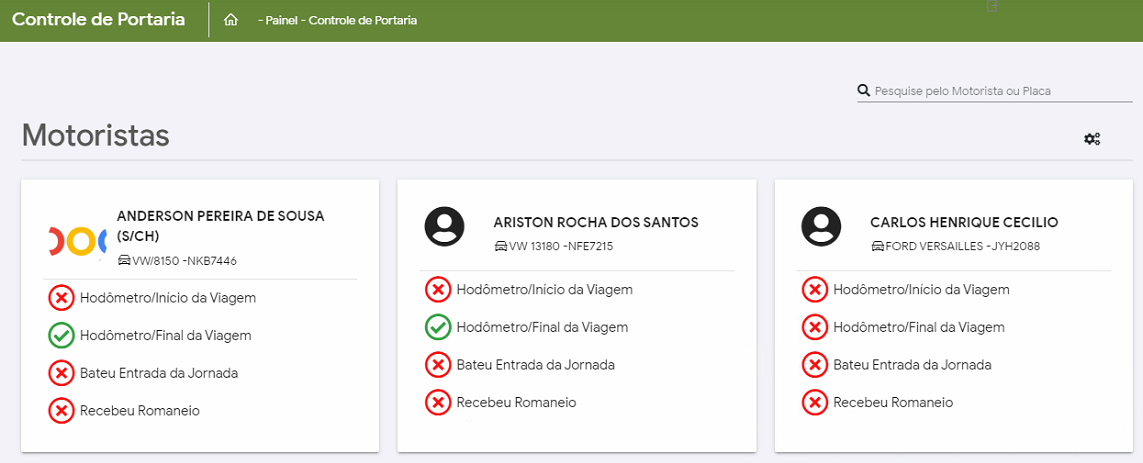Toggle Carlos's Hodômetro/Início da Viagem status

[x=815, y=290]
